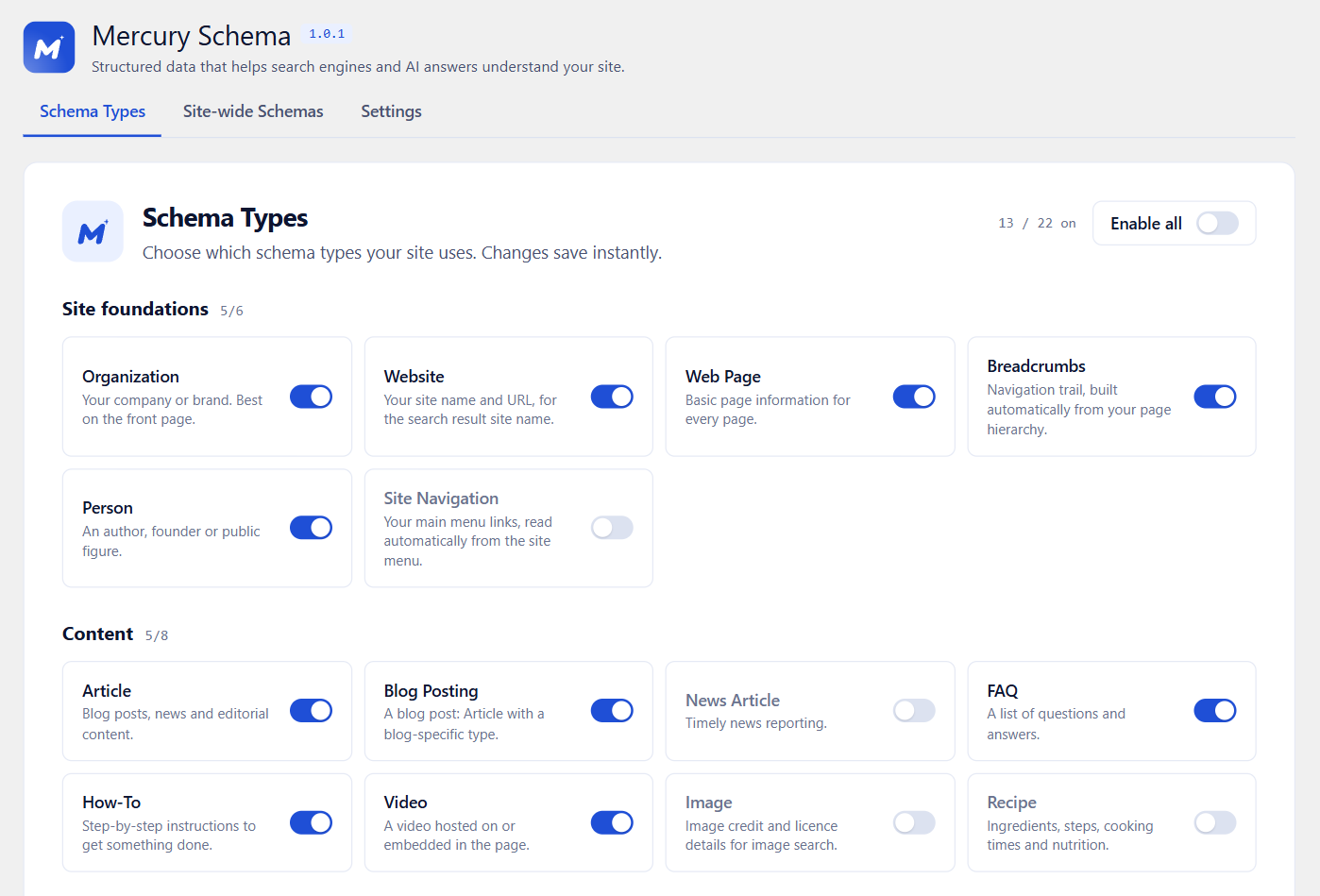1320x896 pixels.
Task: Click the 'Mercury Schema' page title
Action: pos(192,36)
